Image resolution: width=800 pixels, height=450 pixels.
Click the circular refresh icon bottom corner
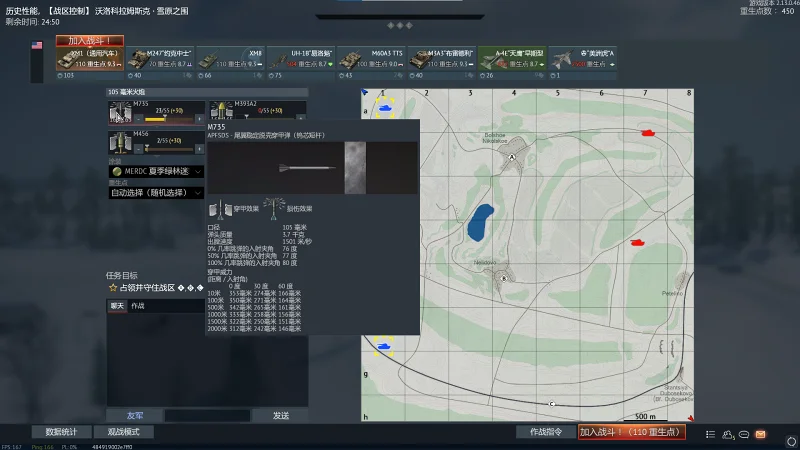(x=791, y=441)
